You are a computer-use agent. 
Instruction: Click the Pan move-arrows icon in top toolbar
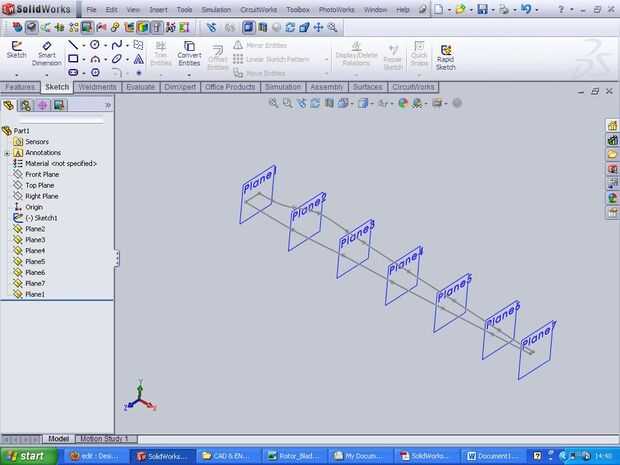[x=318, y=27]
